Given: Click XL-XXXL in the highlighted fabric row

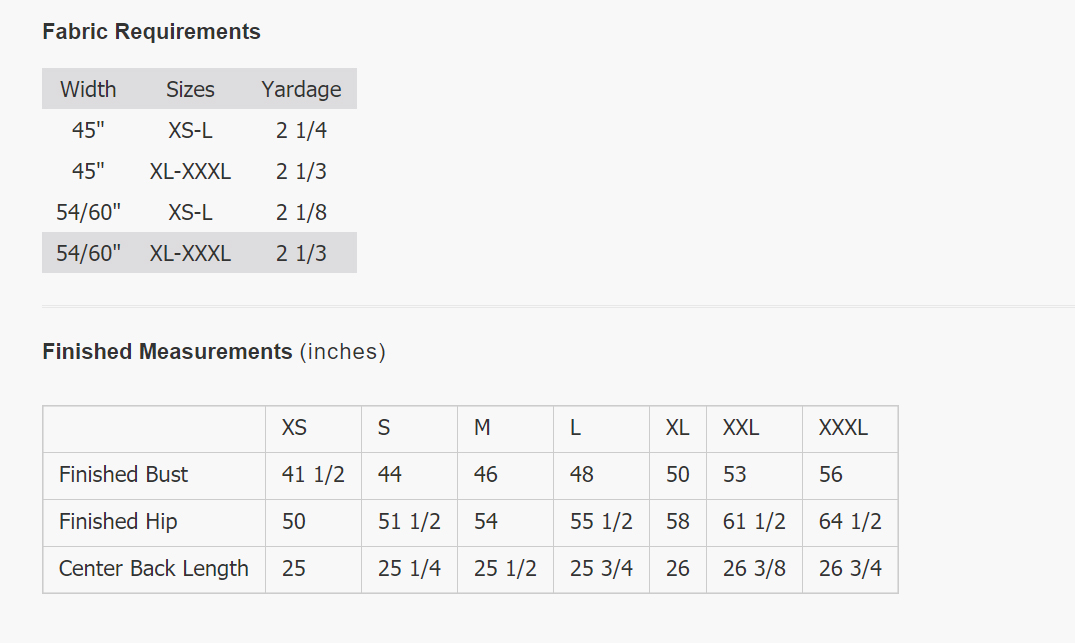Looking at the screenshot, I should point(190,253).
